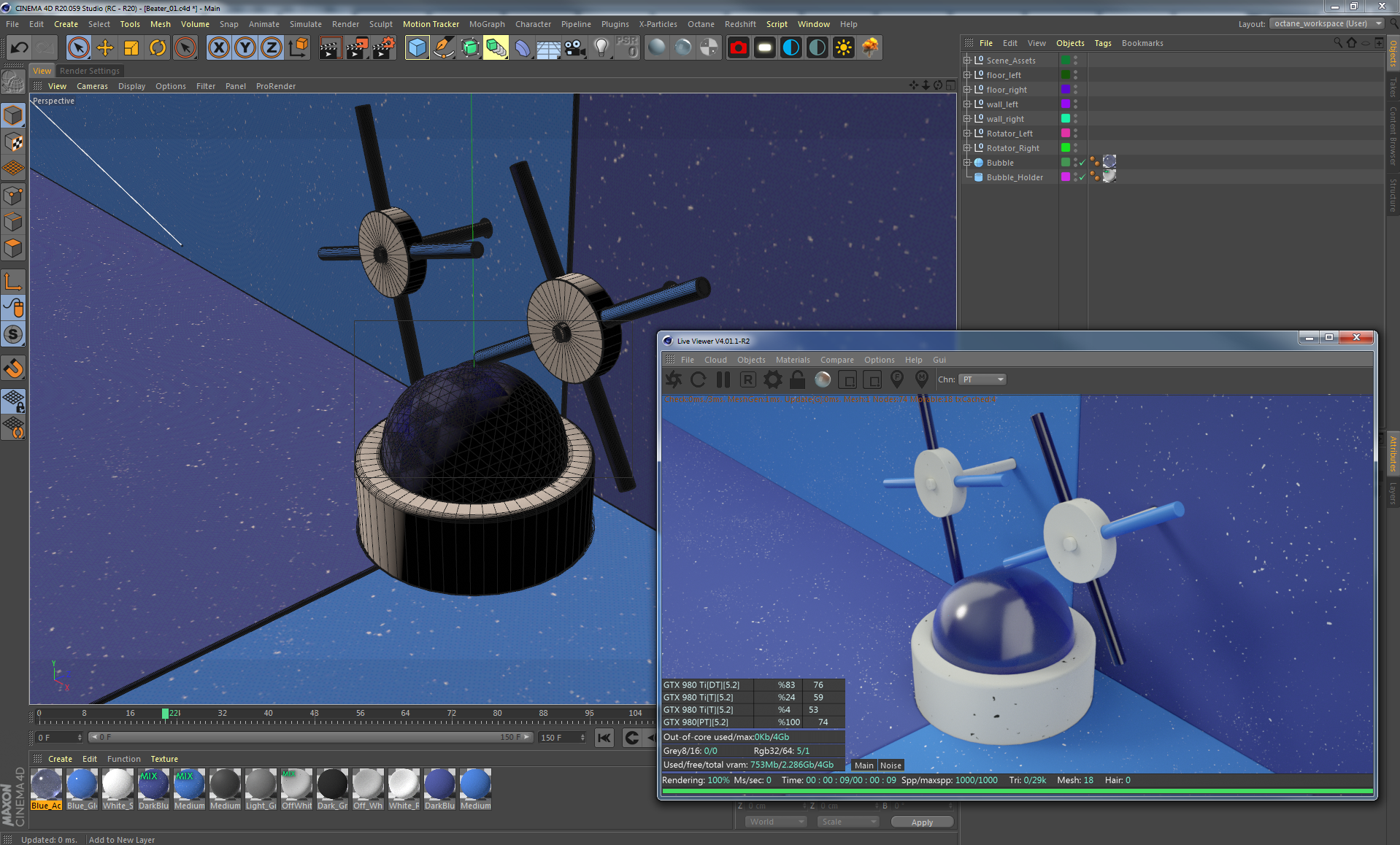Restart the render in Live Viewer
The height and width of the screenshot is (845, 1400).
(698, 379)
